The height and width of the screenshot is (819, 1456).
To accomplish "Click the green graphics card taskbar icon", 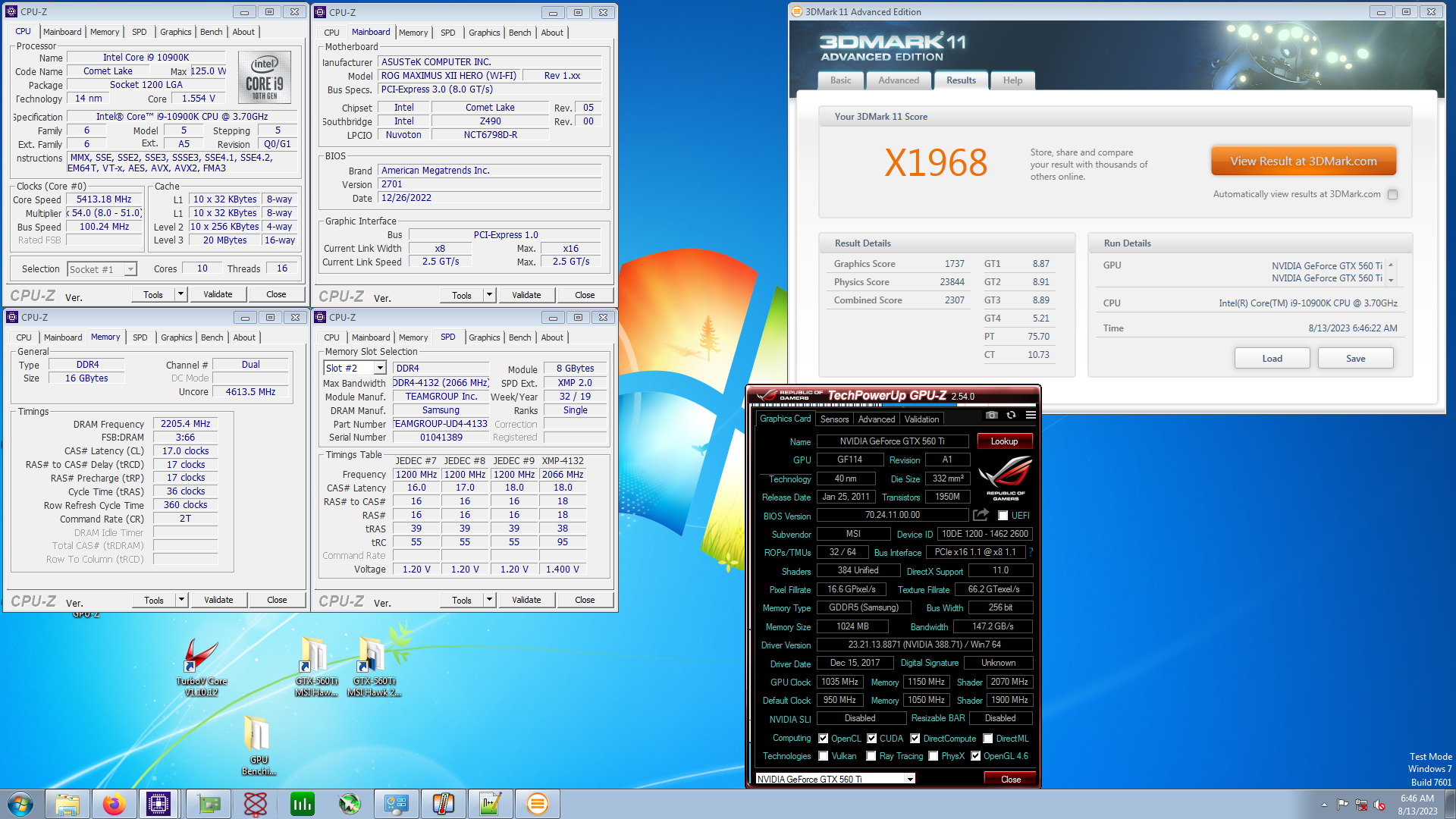I will (209, 804).
